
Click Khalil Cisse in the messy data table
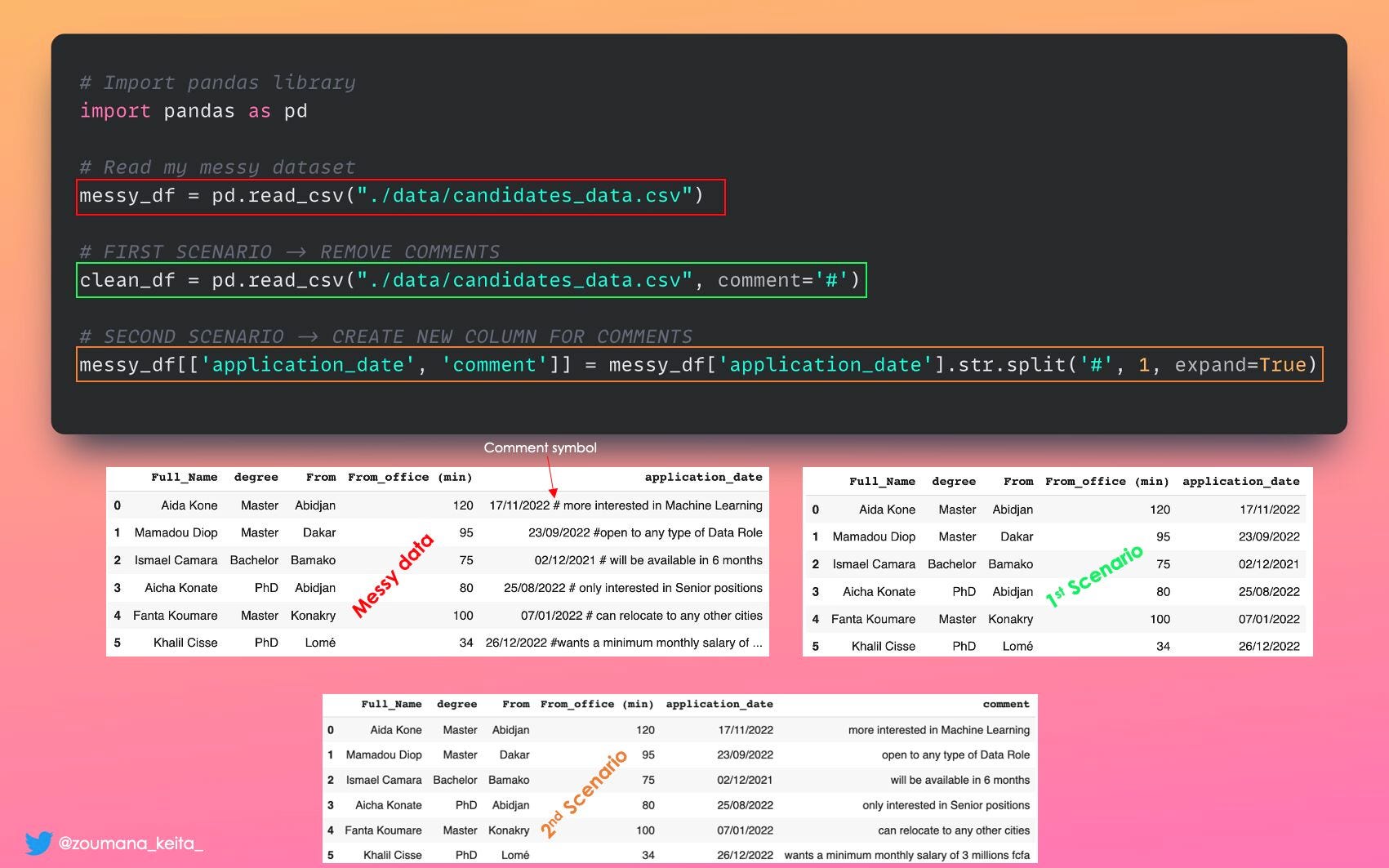point(185,643)
